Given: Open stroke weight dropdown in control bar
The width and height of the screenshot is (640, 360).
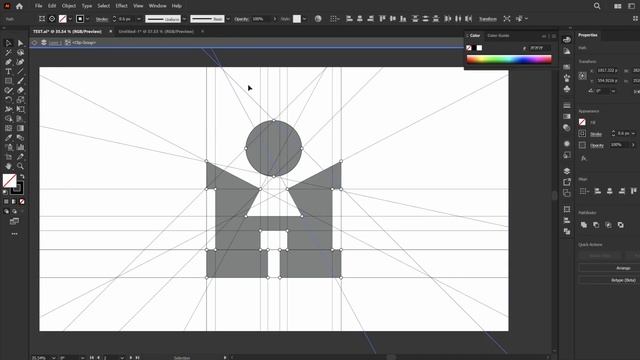Looking at the screenshot, I should click(x=139, y=19).
